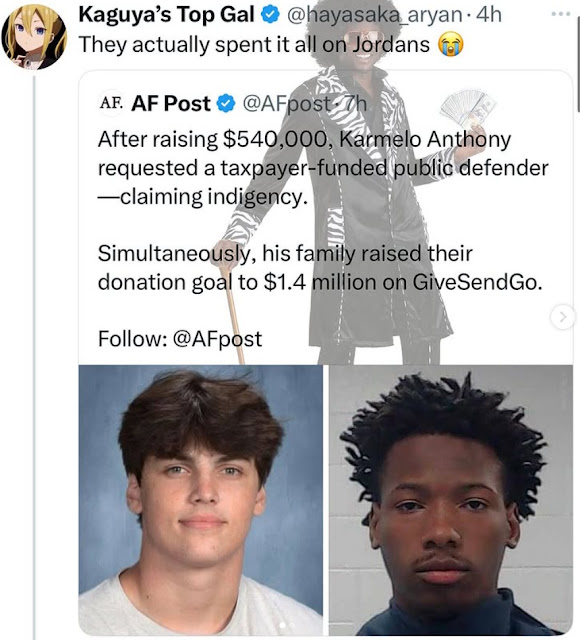This screenshot has height=640, width=580.
Task: Click the tweet text about Jordans
Action: tap(254, 45)
